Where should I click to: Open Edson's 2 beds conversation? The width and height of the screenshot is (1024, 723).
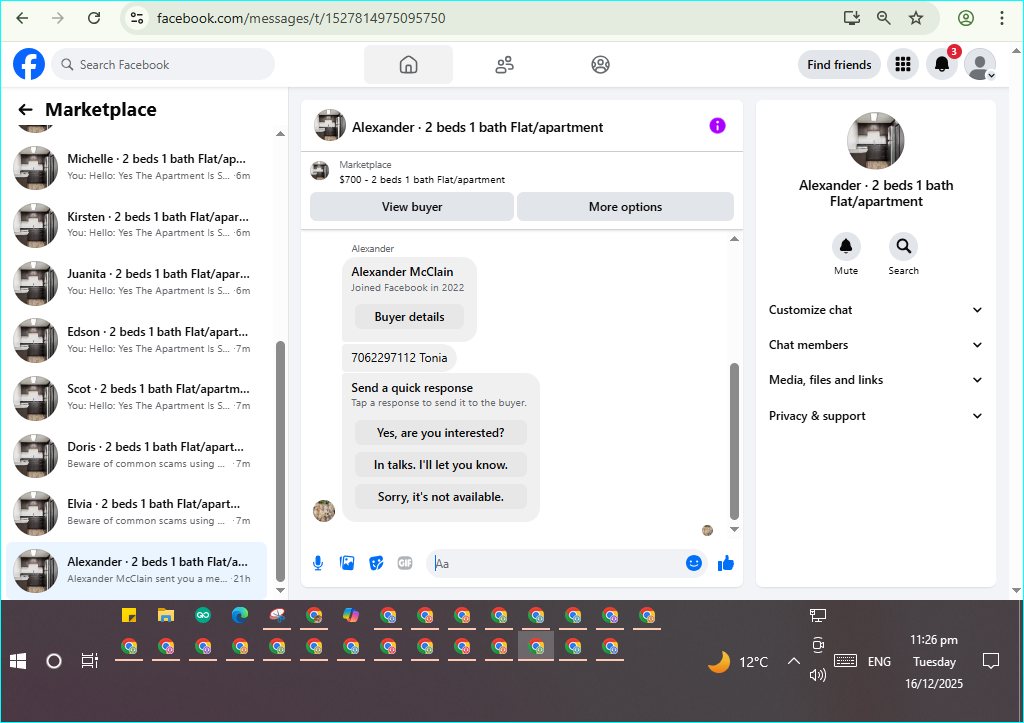(x=137, y=340)
